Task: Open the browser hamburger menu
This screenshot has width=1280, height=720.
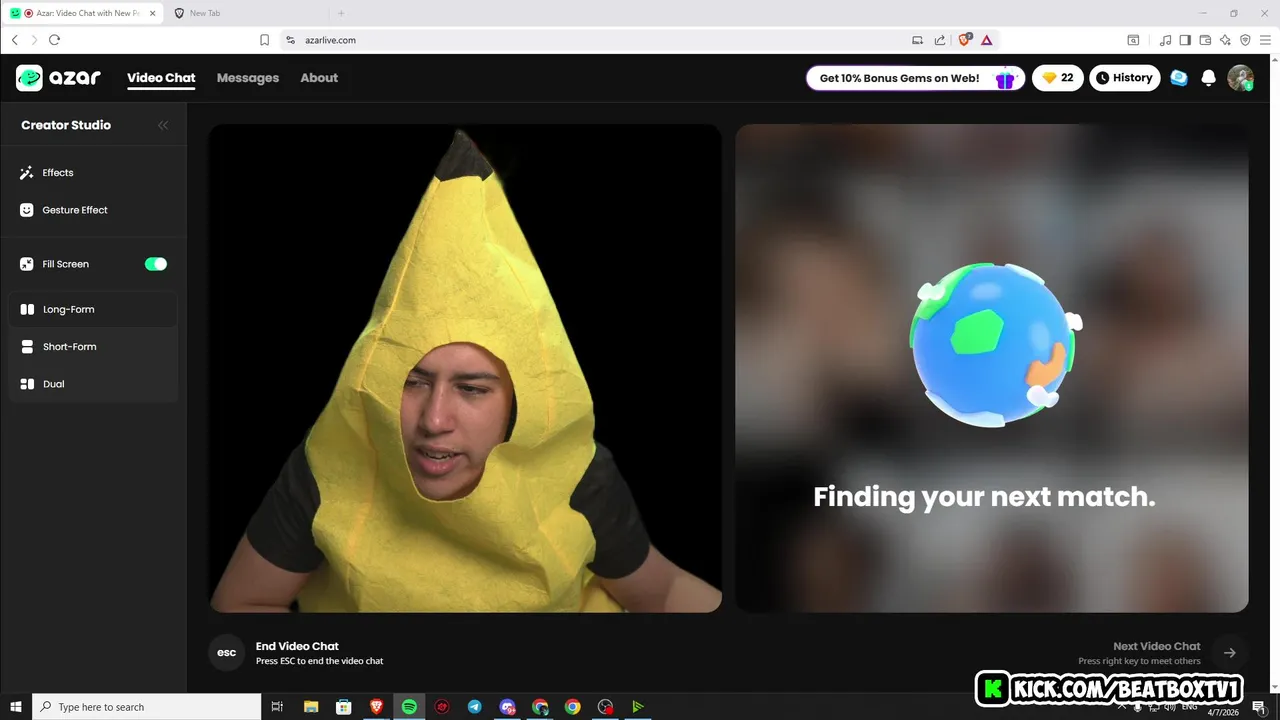Action: pyautogui.click(x=1265, y=40)
